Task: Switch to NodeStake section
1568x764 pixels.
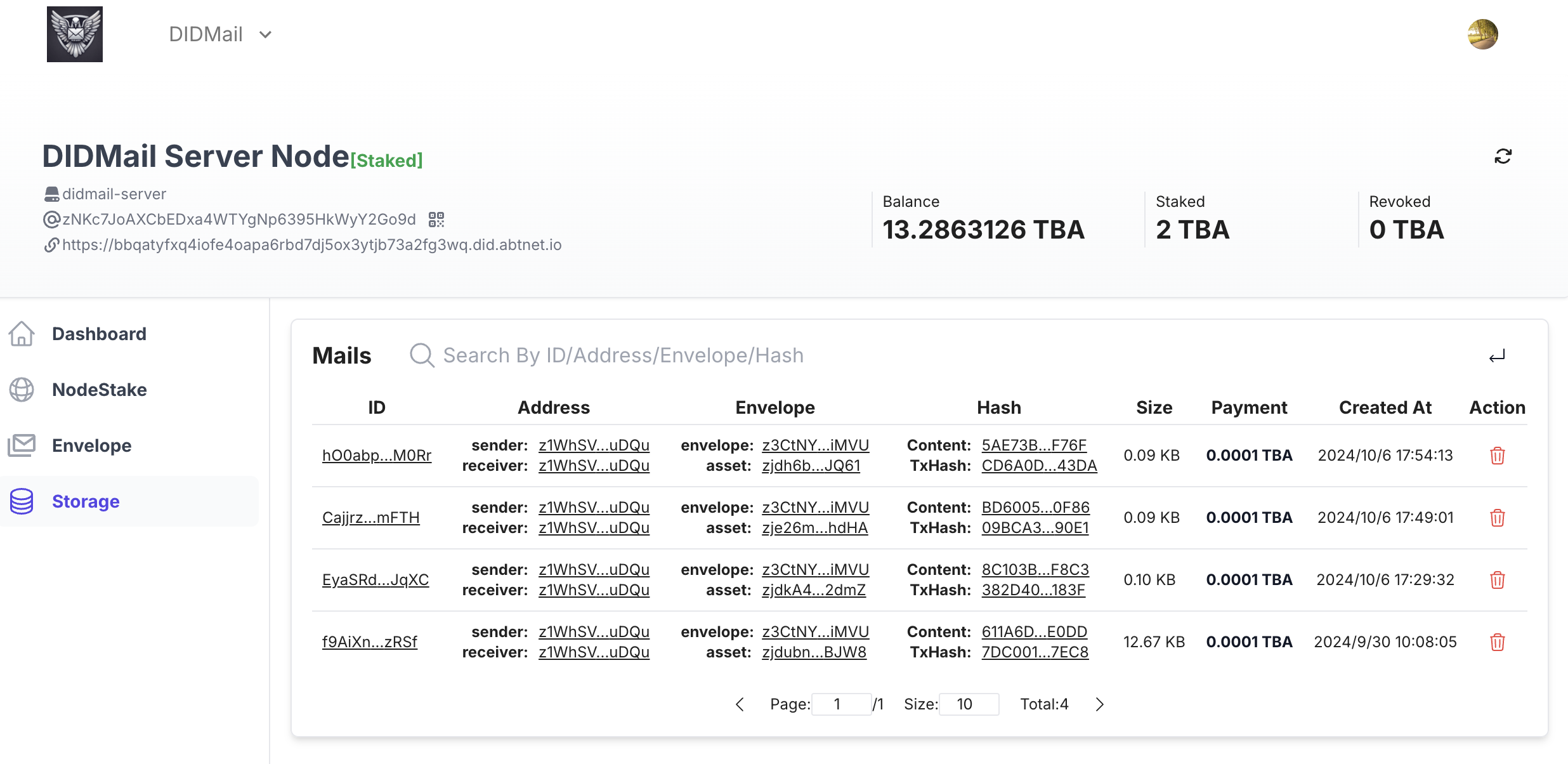Action: pos(99,390)
